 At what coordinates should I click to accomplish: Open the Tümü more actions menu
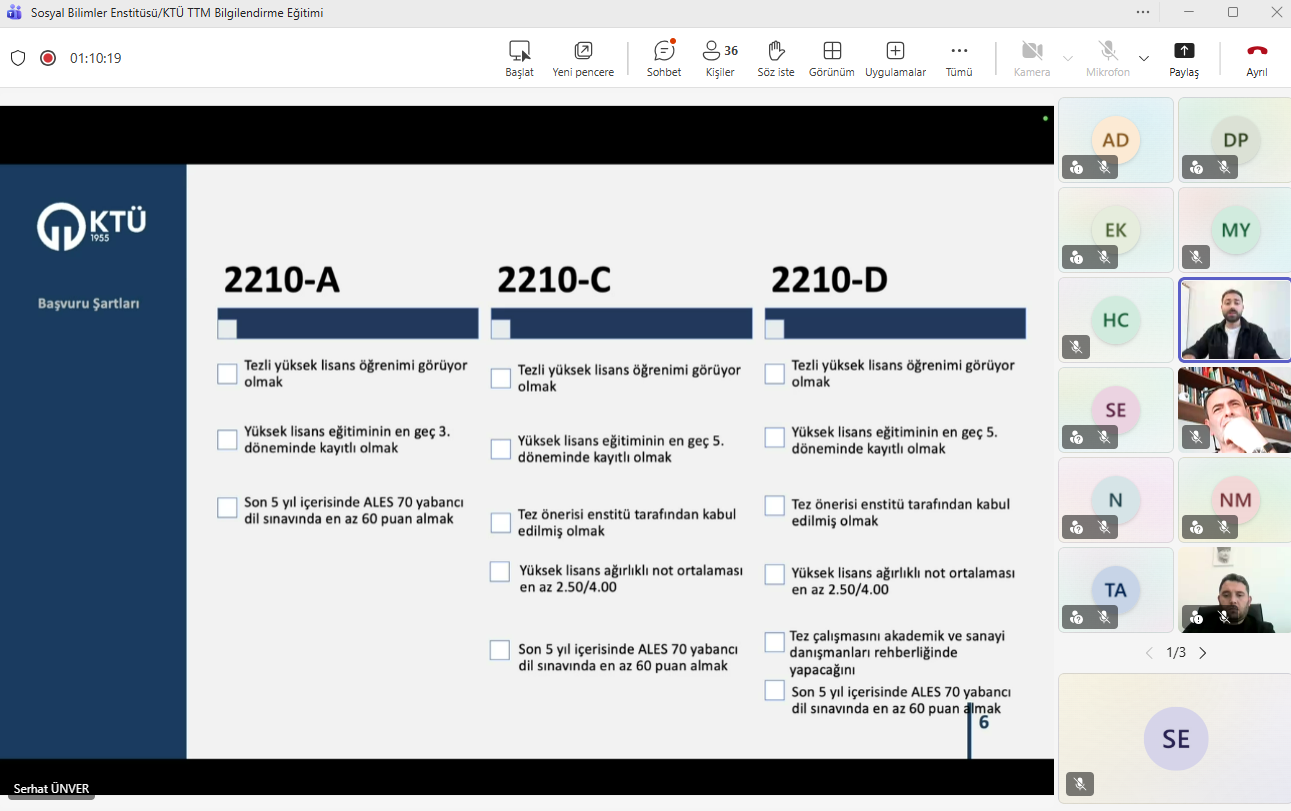[959, 58]
